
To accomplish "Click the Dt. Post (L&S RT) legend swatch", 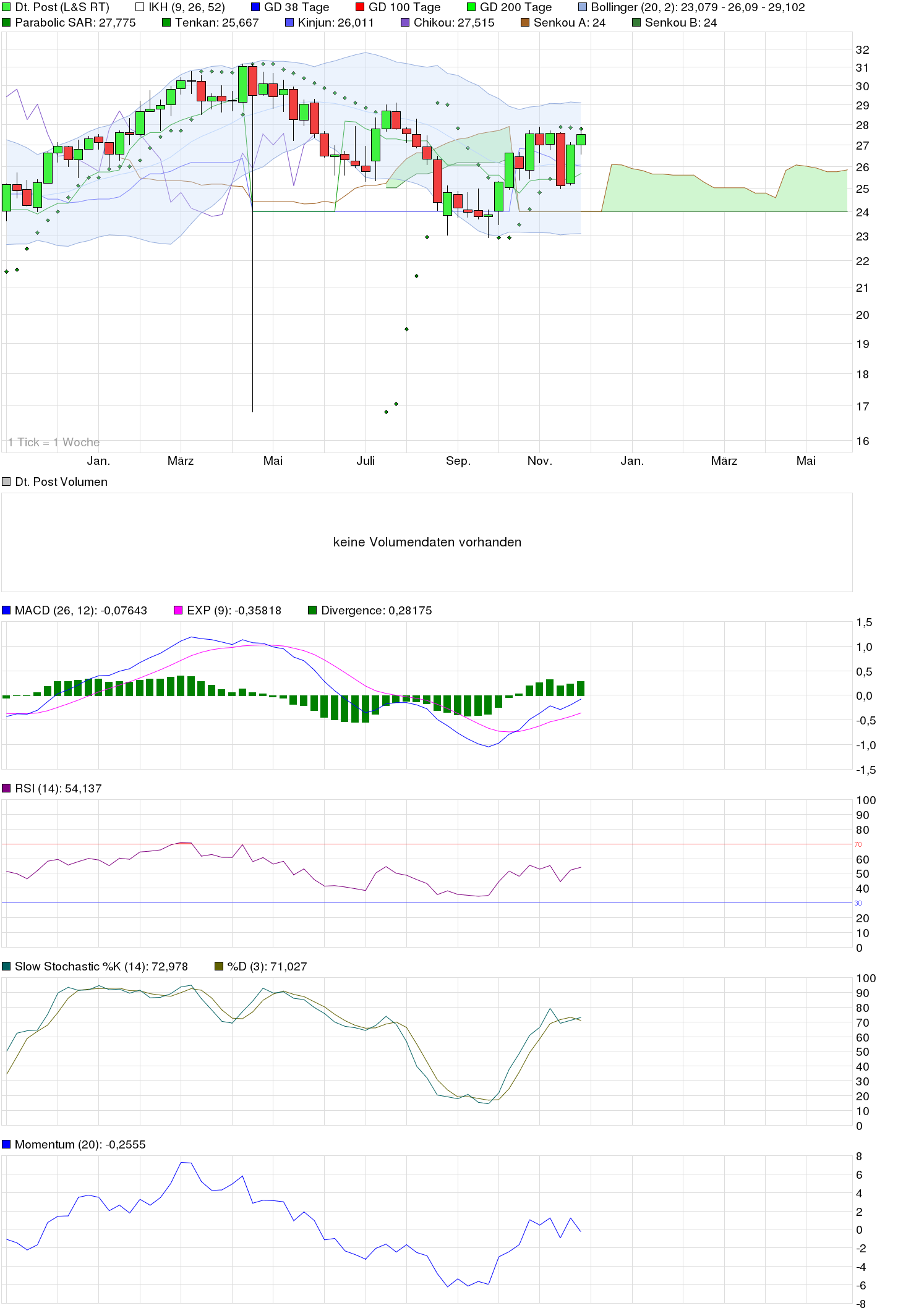I will click(x=6, y=7).
